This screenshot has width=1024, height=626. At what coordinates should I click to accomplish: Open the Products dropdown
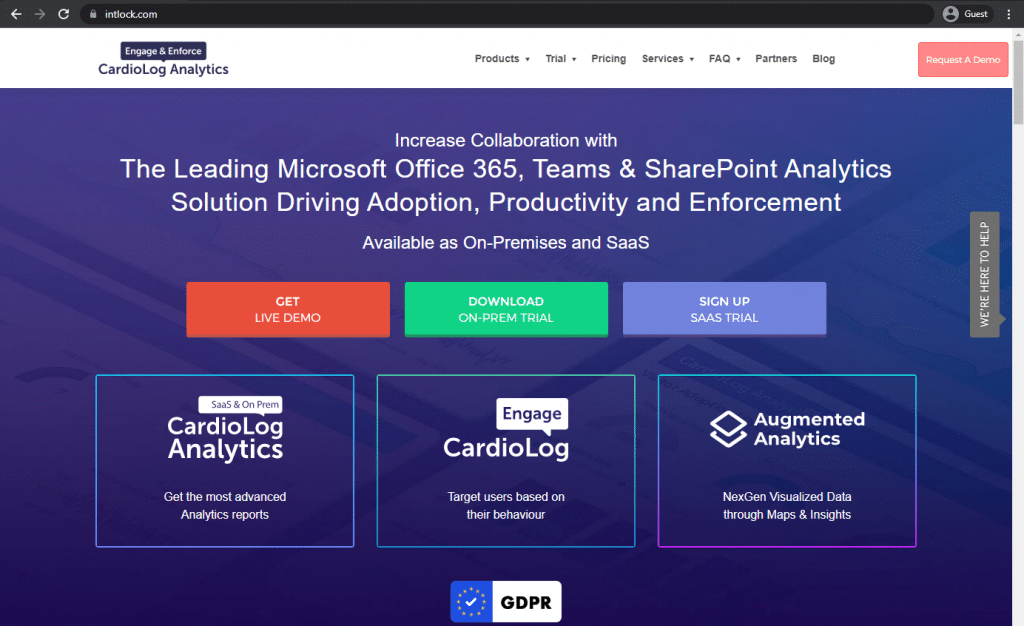501,58
